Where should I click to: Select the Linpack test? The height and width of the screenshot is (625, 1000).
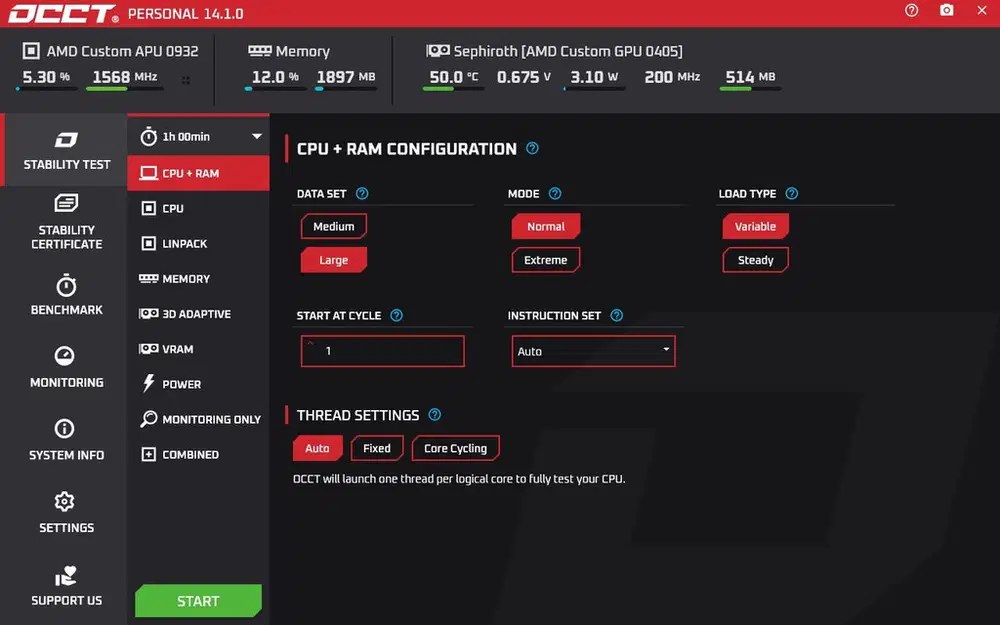pyautogui.click(x=198, y=243)
